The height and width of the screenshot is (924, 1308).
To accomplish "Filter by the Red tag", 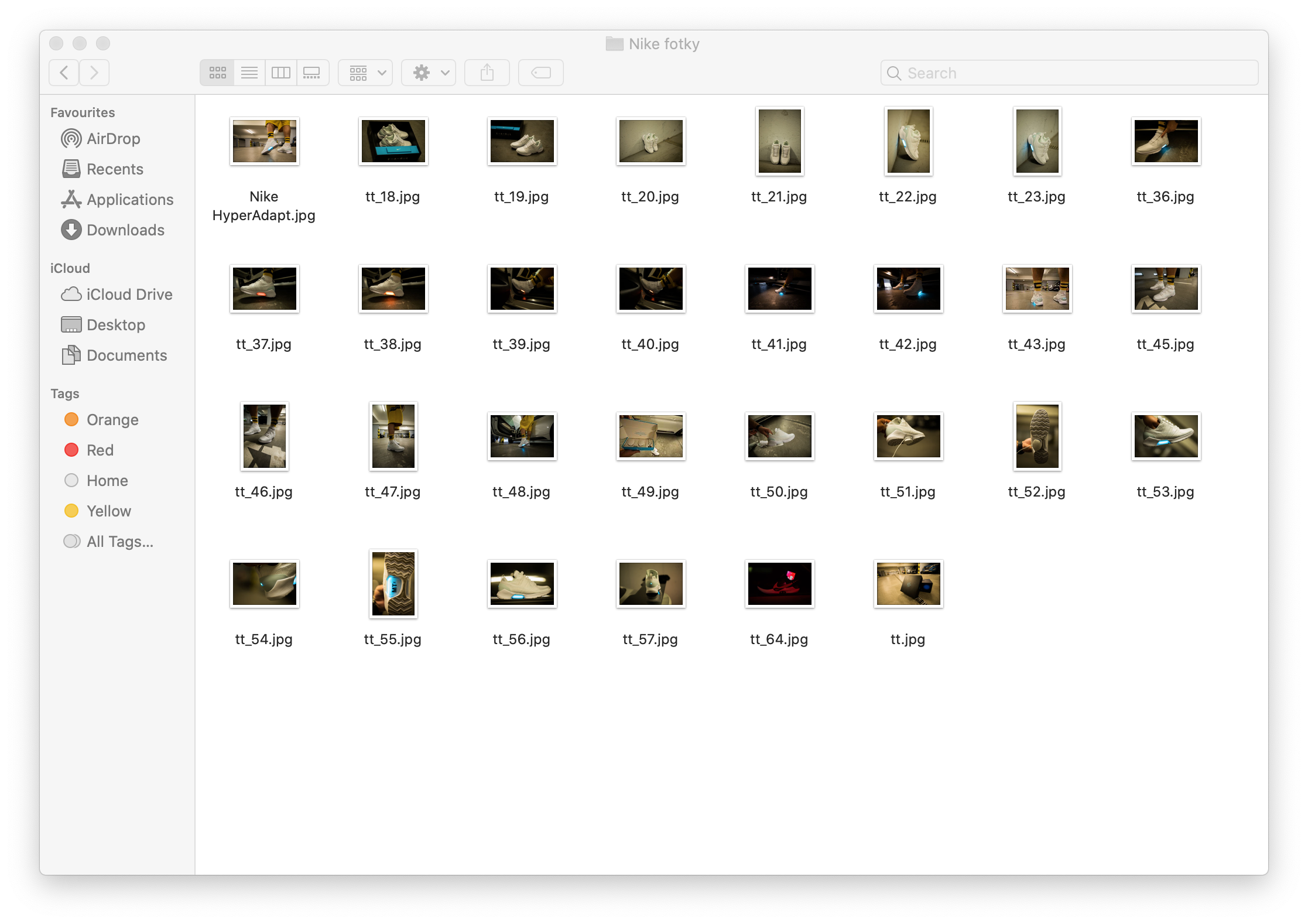I will click(x=100, y=450).
